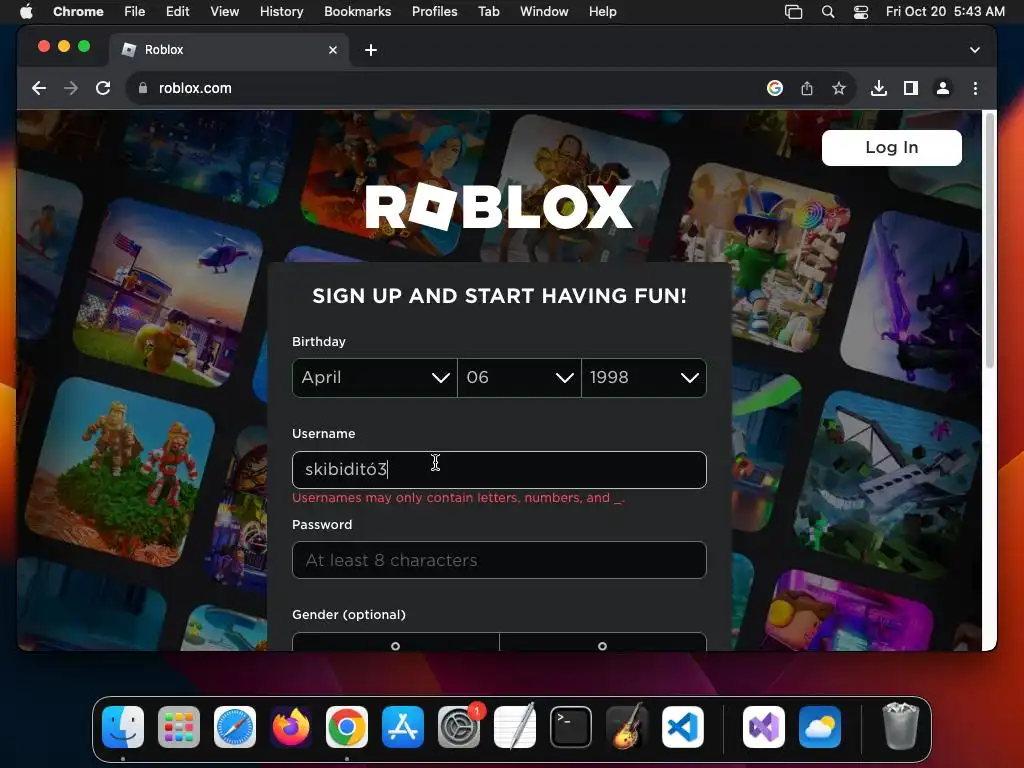This screenshot has height=768, width=1024.
Task: Open Chrome's three-dot menu
Action: tap(975, 88)
